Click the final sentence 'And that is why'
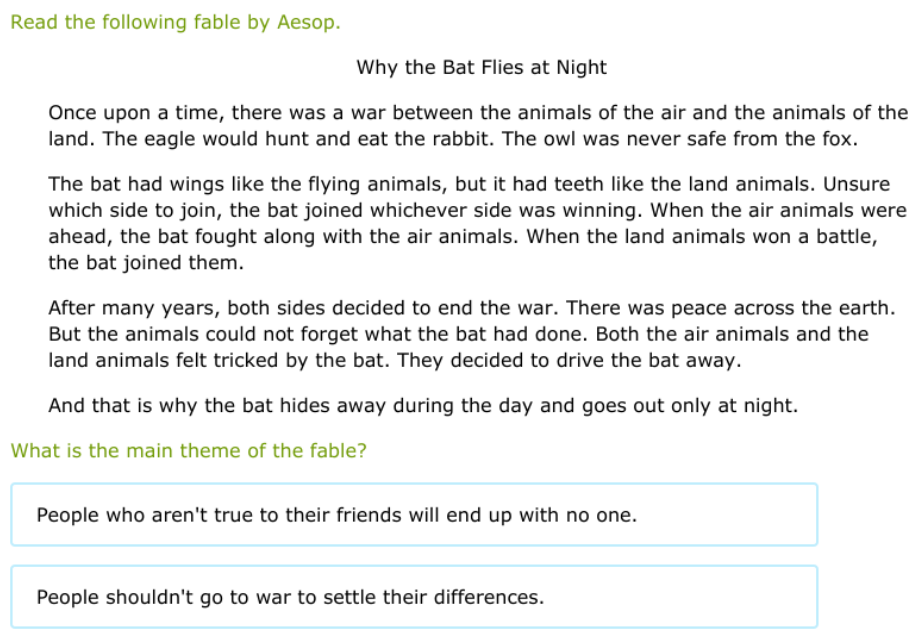The height and width of the screenshot is (638, 911). click(x=422, y=406)
